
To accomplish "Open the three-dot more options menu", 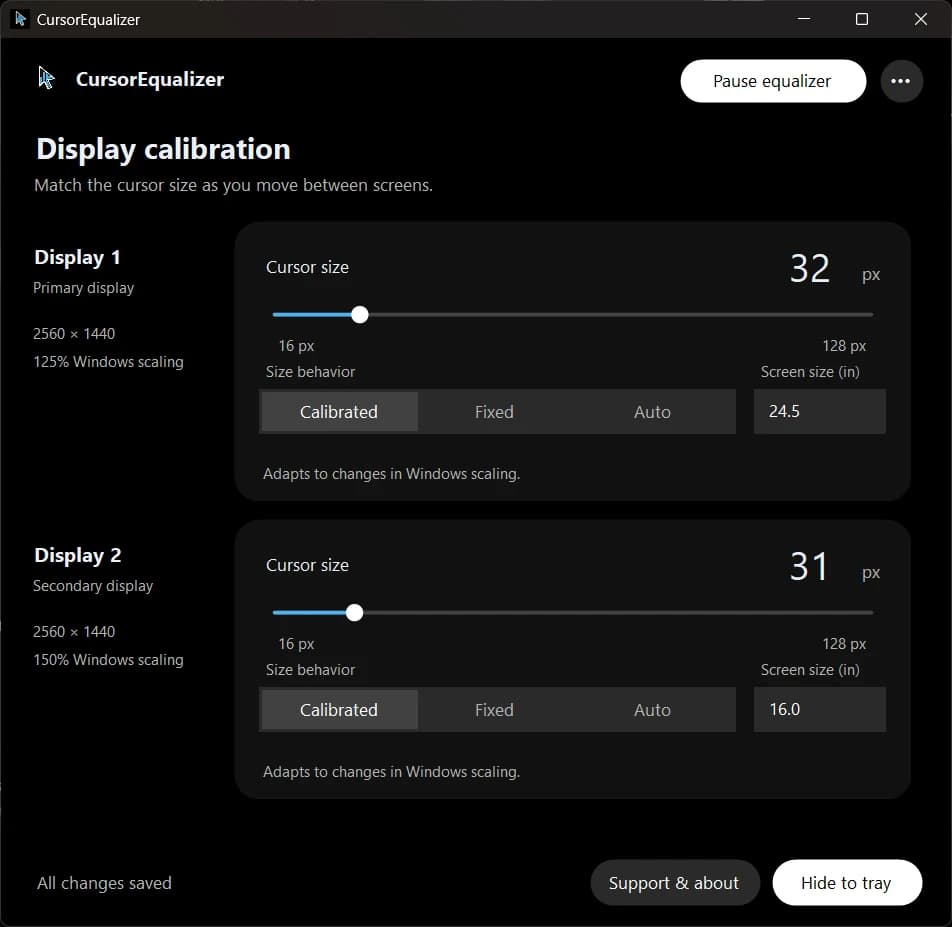I will tap(901, 81).
